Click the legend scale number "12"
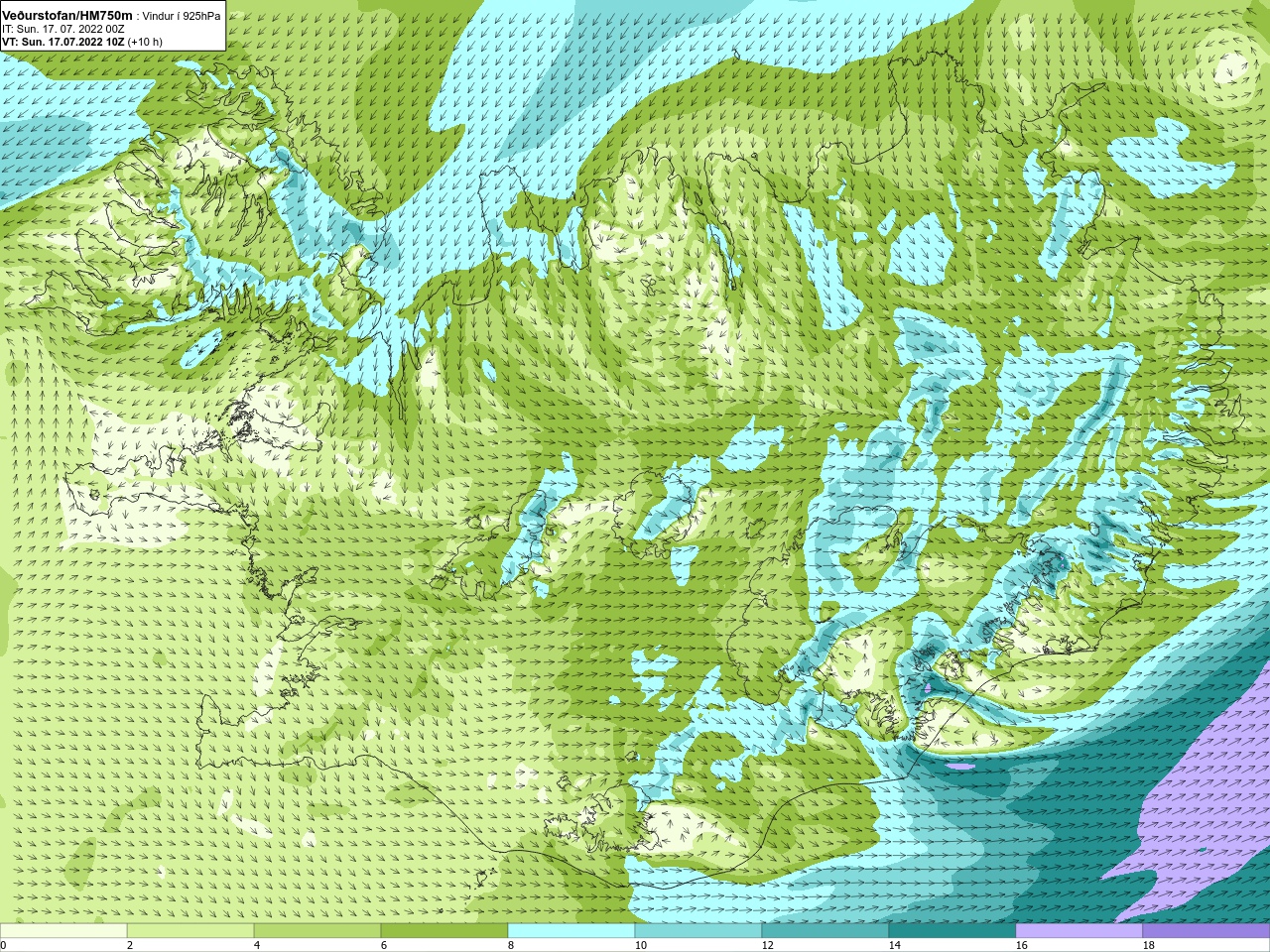 coord(768,946)
